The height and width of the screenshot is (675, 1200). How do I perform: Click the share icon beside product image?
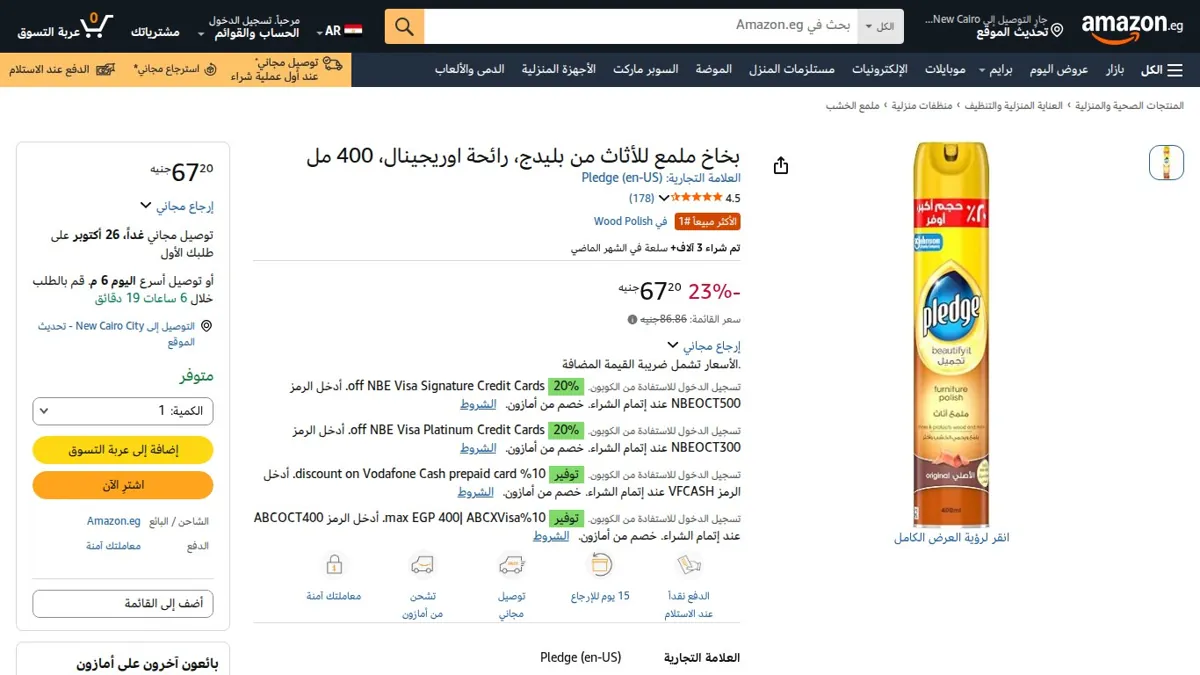pyautogui.click(x=782, y=166)
